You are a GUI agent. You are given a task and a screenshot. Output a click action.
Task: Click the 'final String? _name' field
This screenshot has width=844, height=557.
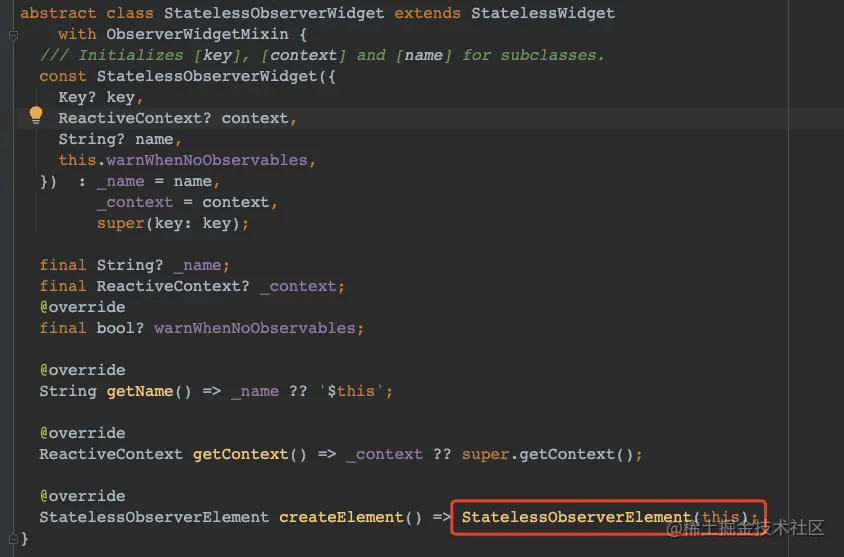(135, 265)
